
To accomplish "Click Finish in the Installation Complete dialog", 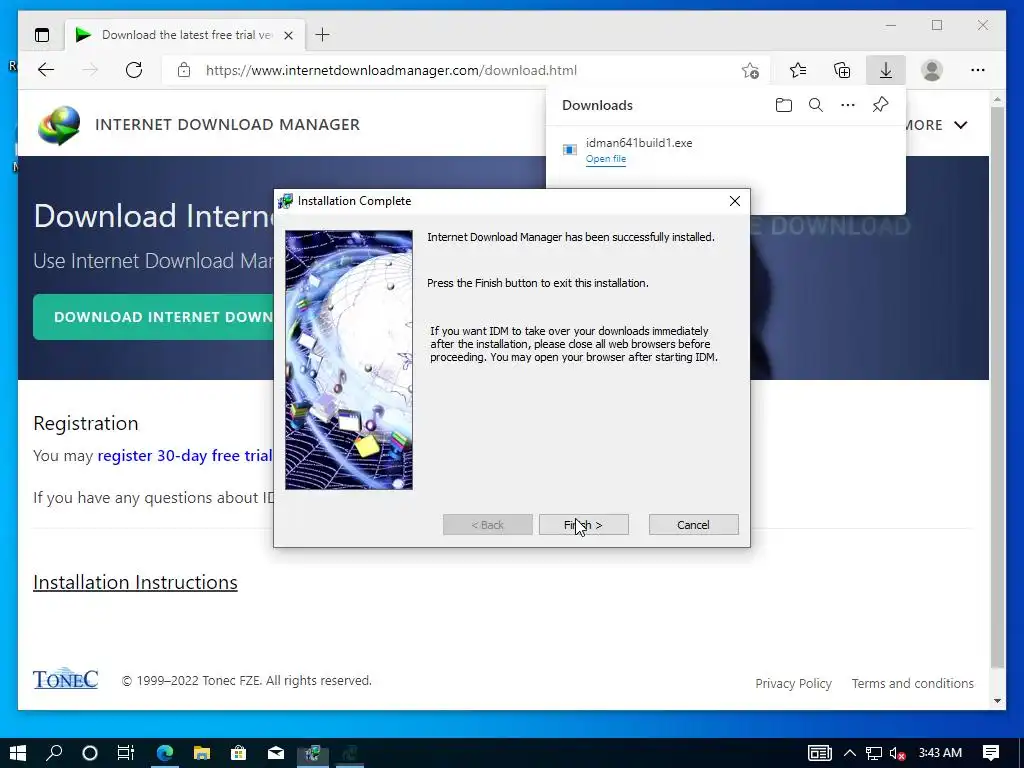I will pos(584,524).
